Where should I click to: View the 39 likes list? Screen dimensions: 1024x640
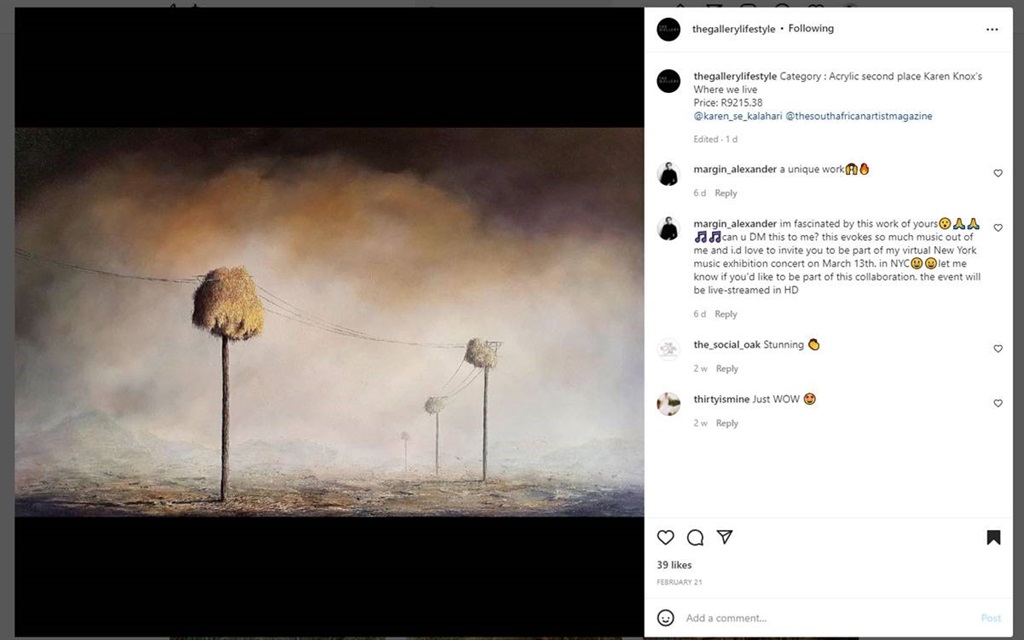[674, 565]
